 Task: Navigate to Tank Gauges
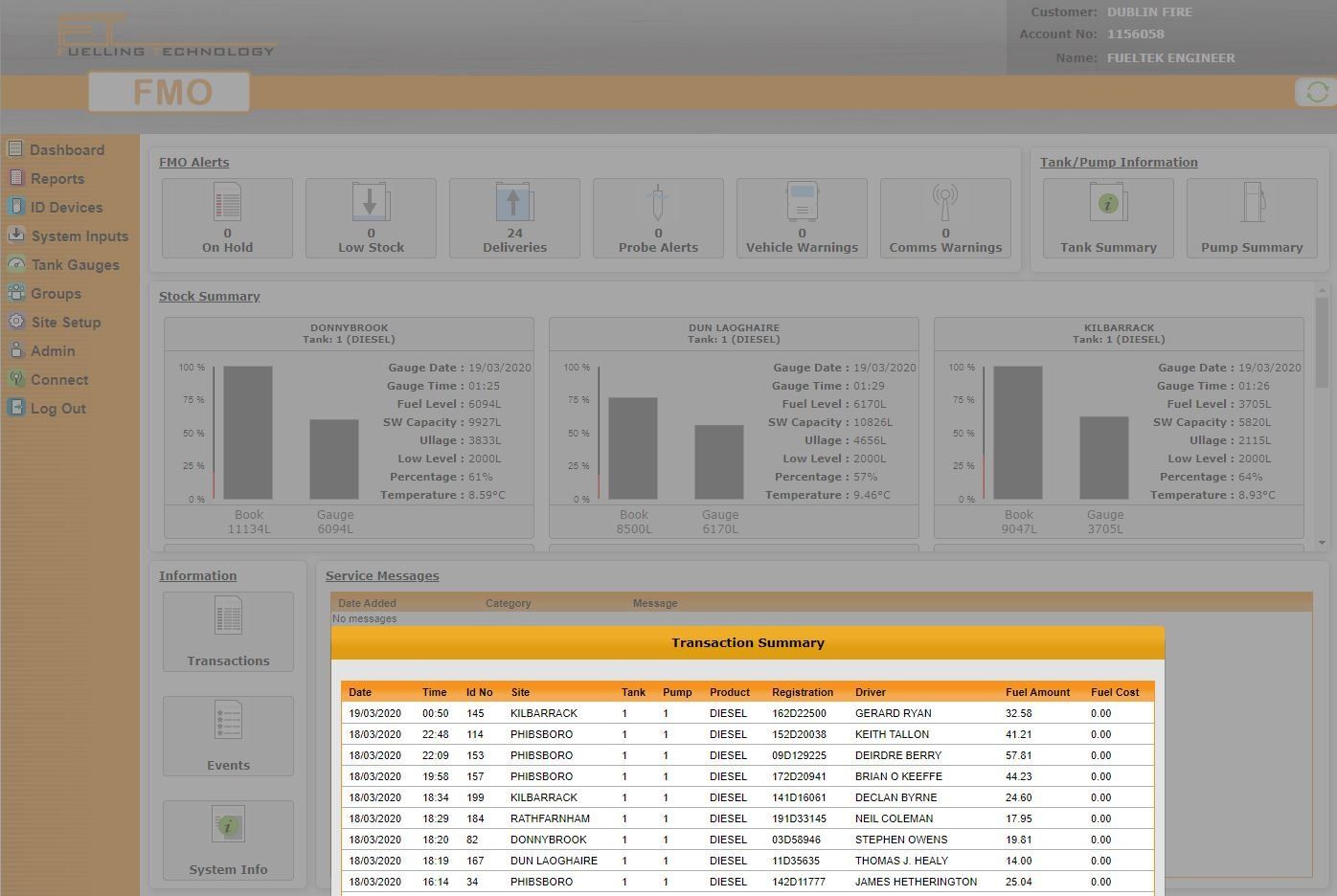tap(76, 265)
